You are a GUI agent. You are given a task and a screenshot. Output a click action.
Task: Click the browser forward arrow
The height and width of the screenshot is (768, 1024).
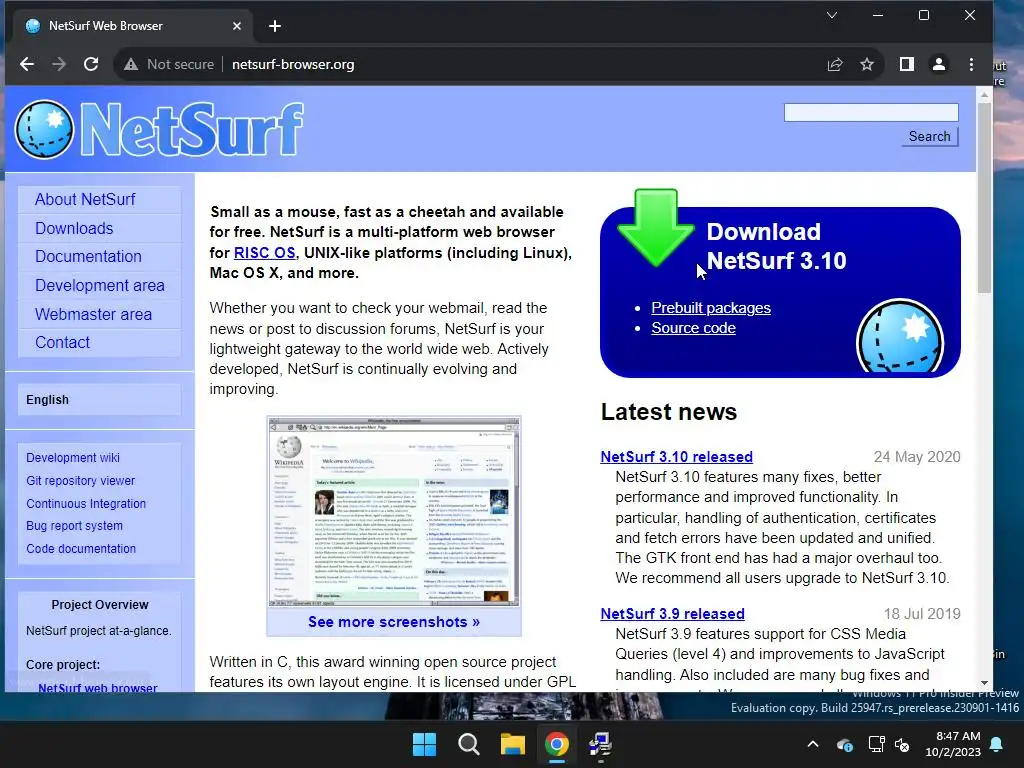pos(59,64)
